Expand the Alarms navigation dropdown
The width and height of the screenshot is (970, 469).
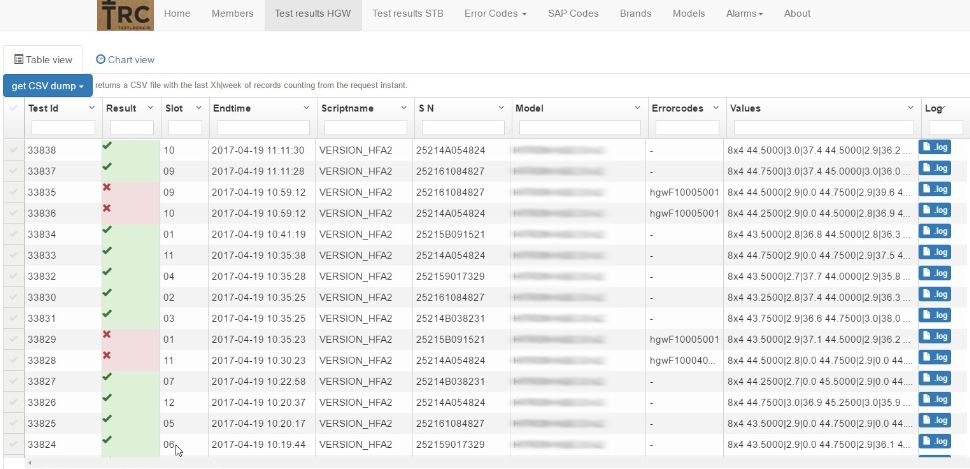click(x=744, y=14)
